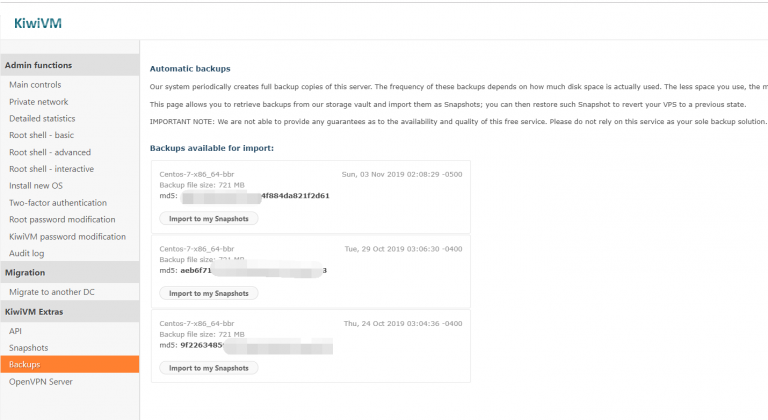Import the 29 Oct 2019 backup to Snapshots
The width and height of the screenshot is (768, 420).
click(x=208, y=293)
